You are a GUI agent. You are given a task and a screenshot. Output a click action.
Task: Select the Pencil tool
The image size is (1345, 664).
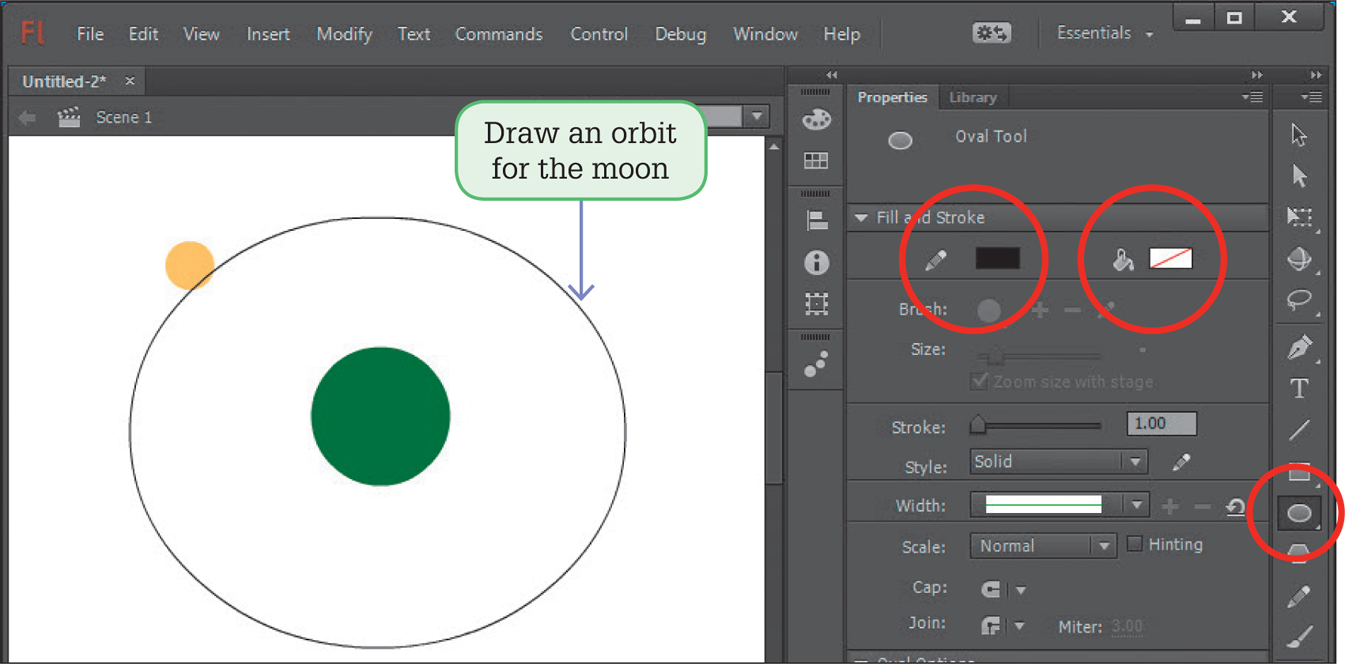click(1299, 596)
